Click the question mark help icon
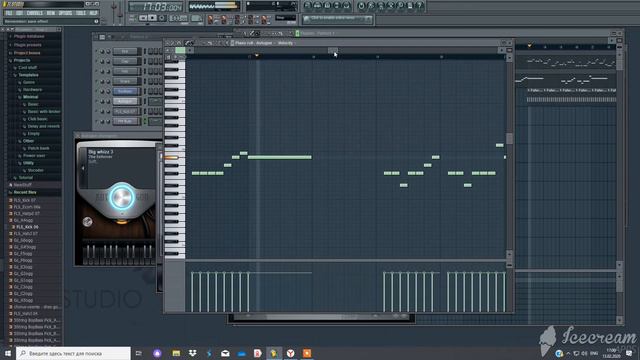The width and height of the screenshot is (640, 360). [420, 6]
